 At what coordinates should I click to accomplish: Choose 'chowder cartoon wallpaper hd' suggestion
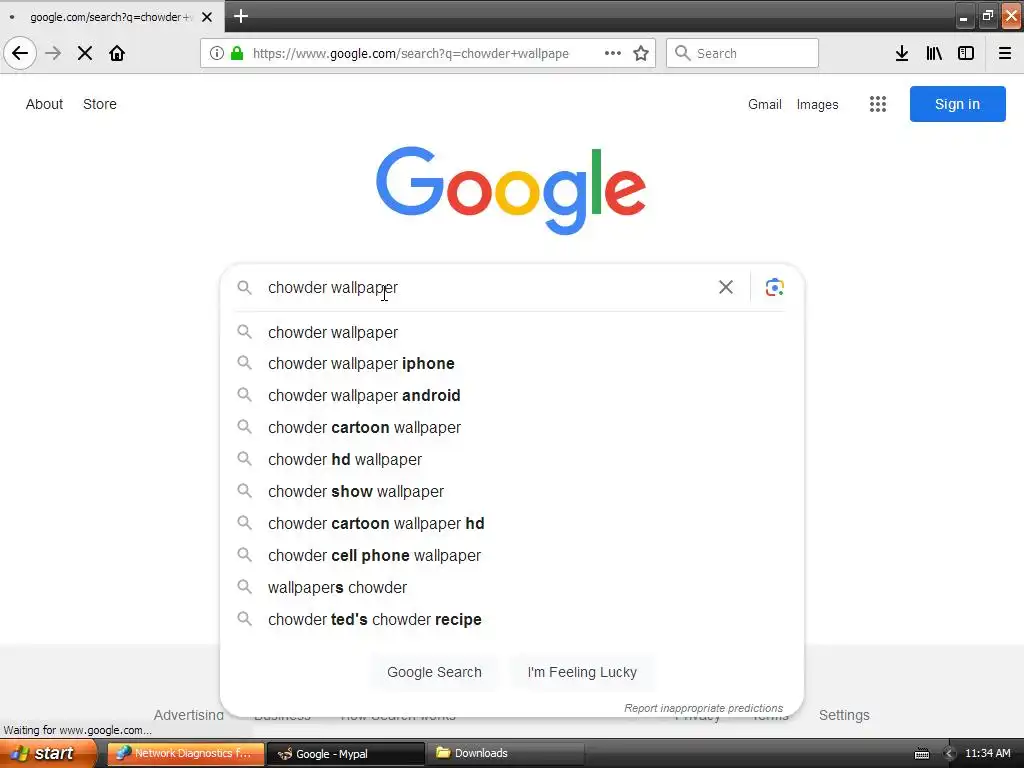[511, 523]
